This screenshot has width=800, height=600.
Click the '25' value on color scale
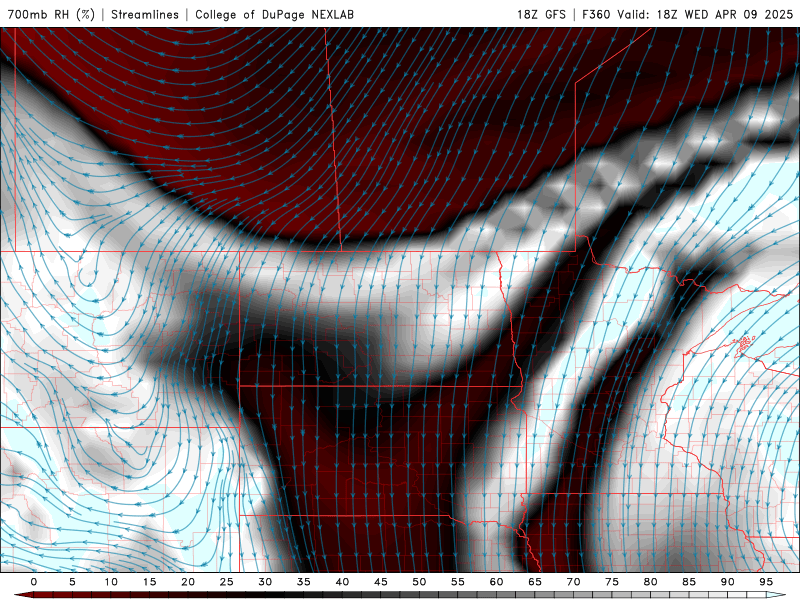click(x=227, y=582)
